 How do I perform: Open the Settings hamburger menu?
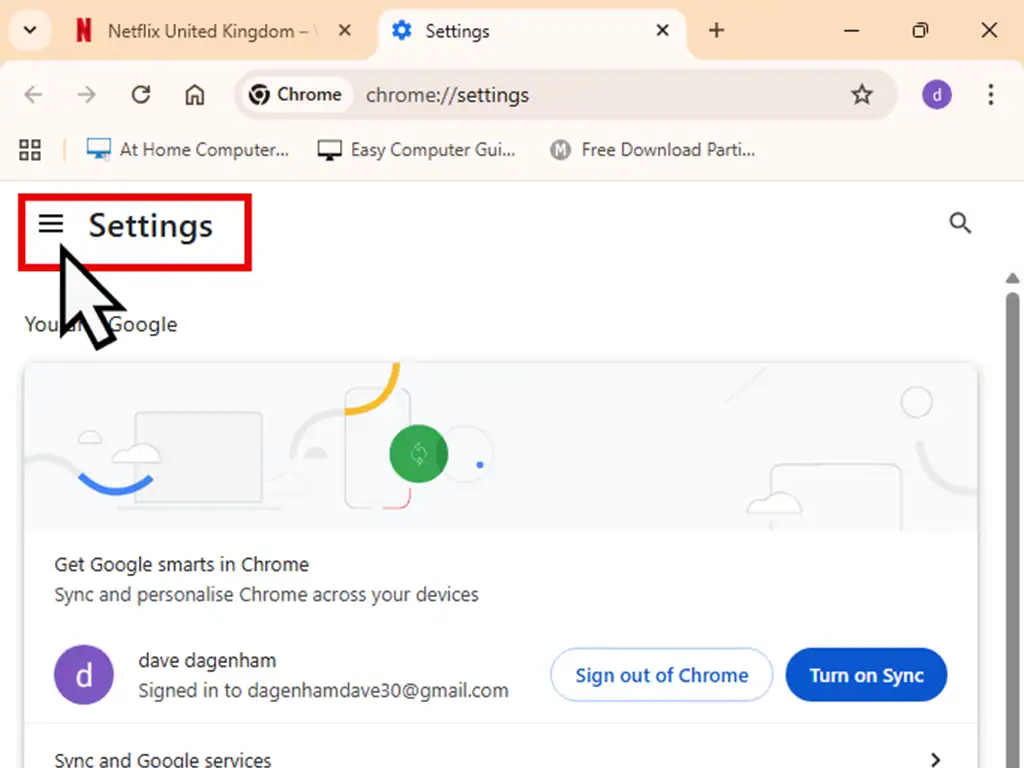(51, 224)
